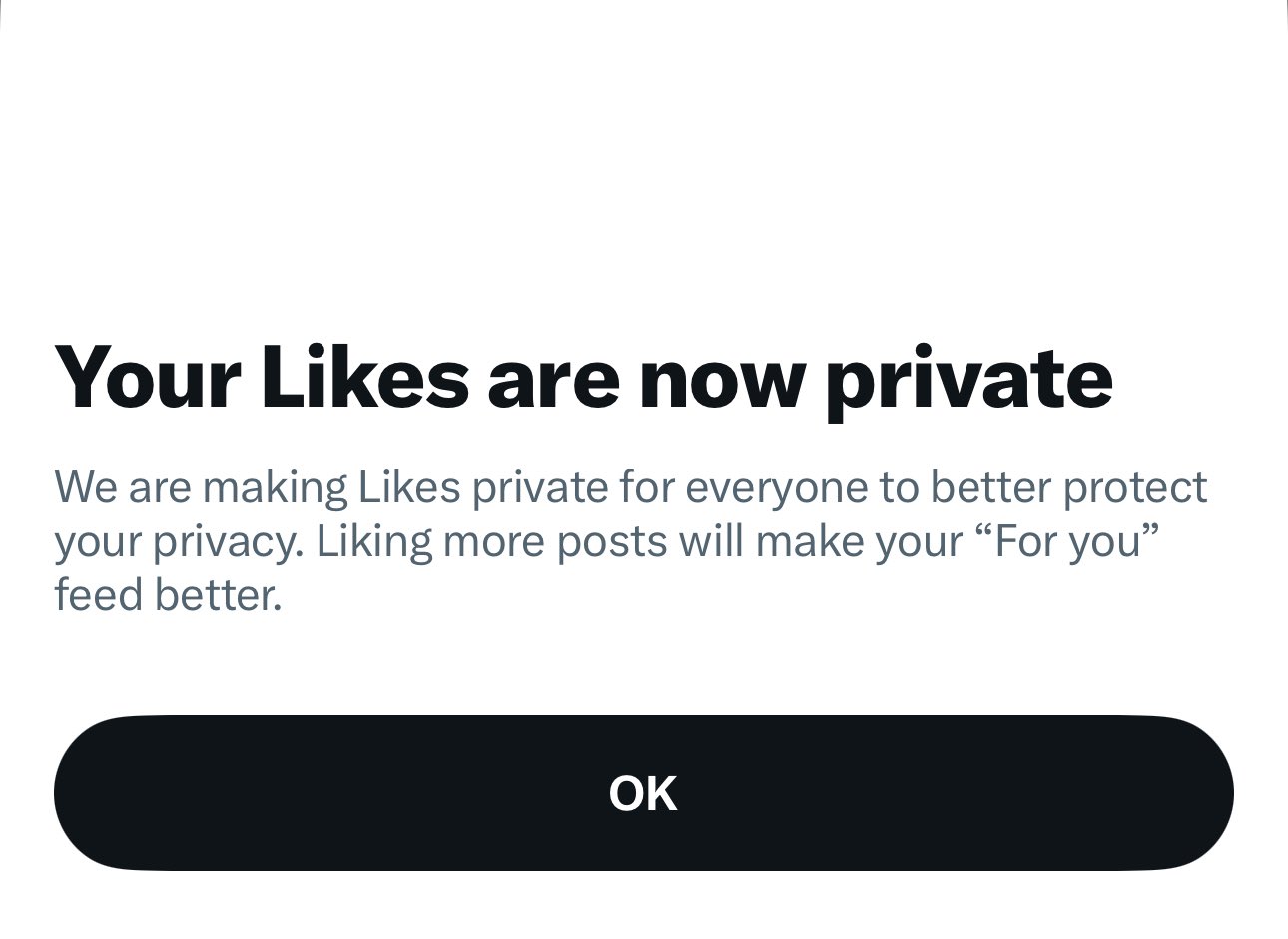Click the line starting "We are making Likes"
The width and height of the screenshot is (1288, 939).
pos(630,487)
